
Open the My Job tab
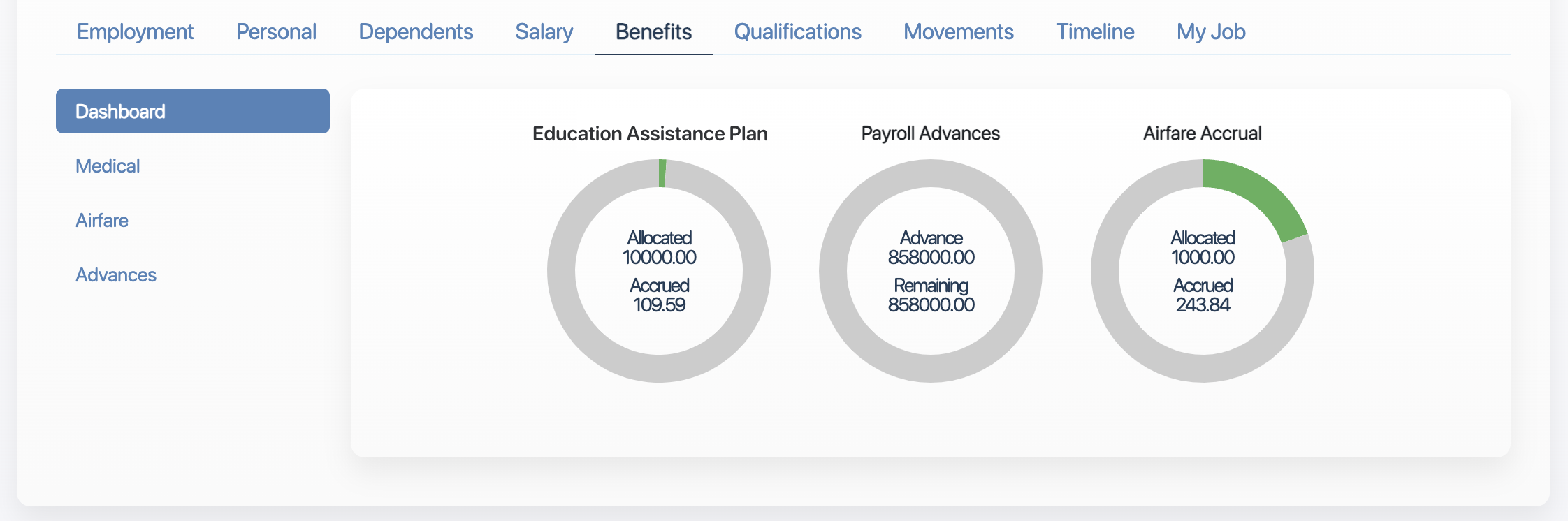tap(1211, 31)
